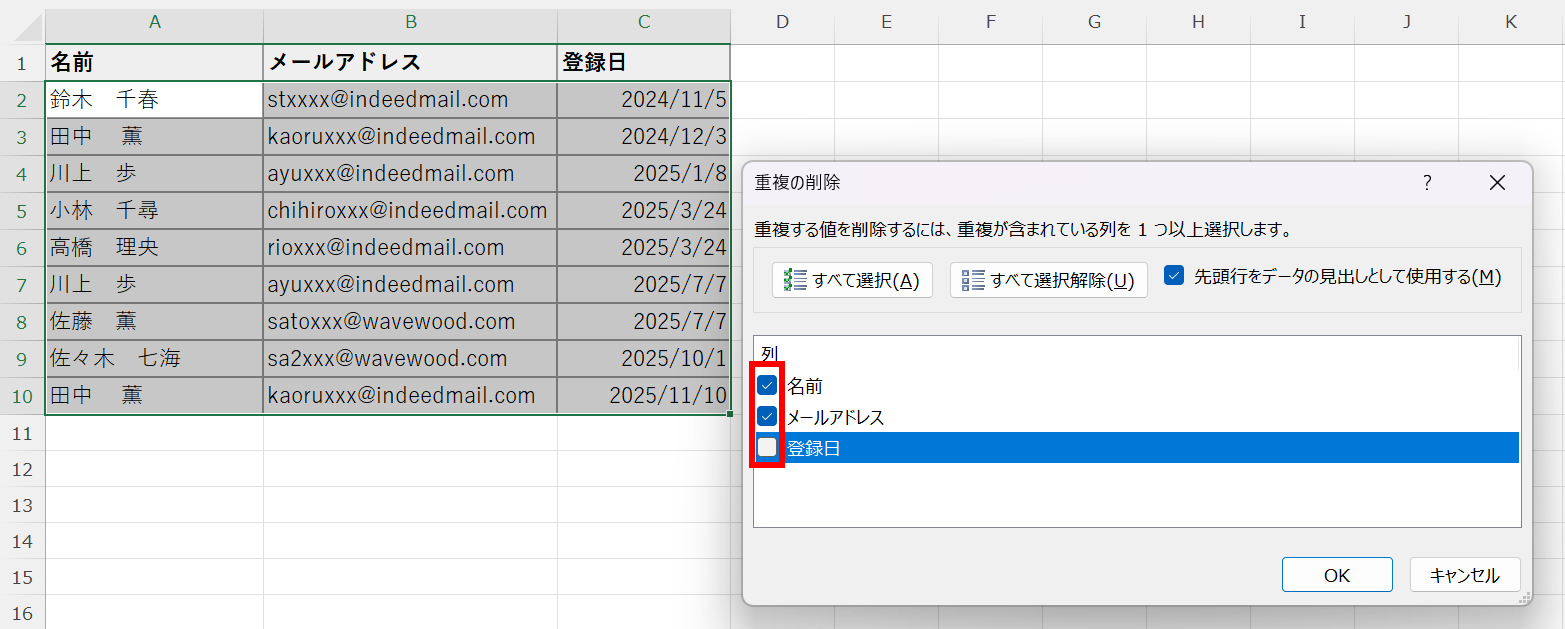The height and width of the screenshot is (629, 1565).
Task: Click the 登録日 header cell C1
Action: 644,63
